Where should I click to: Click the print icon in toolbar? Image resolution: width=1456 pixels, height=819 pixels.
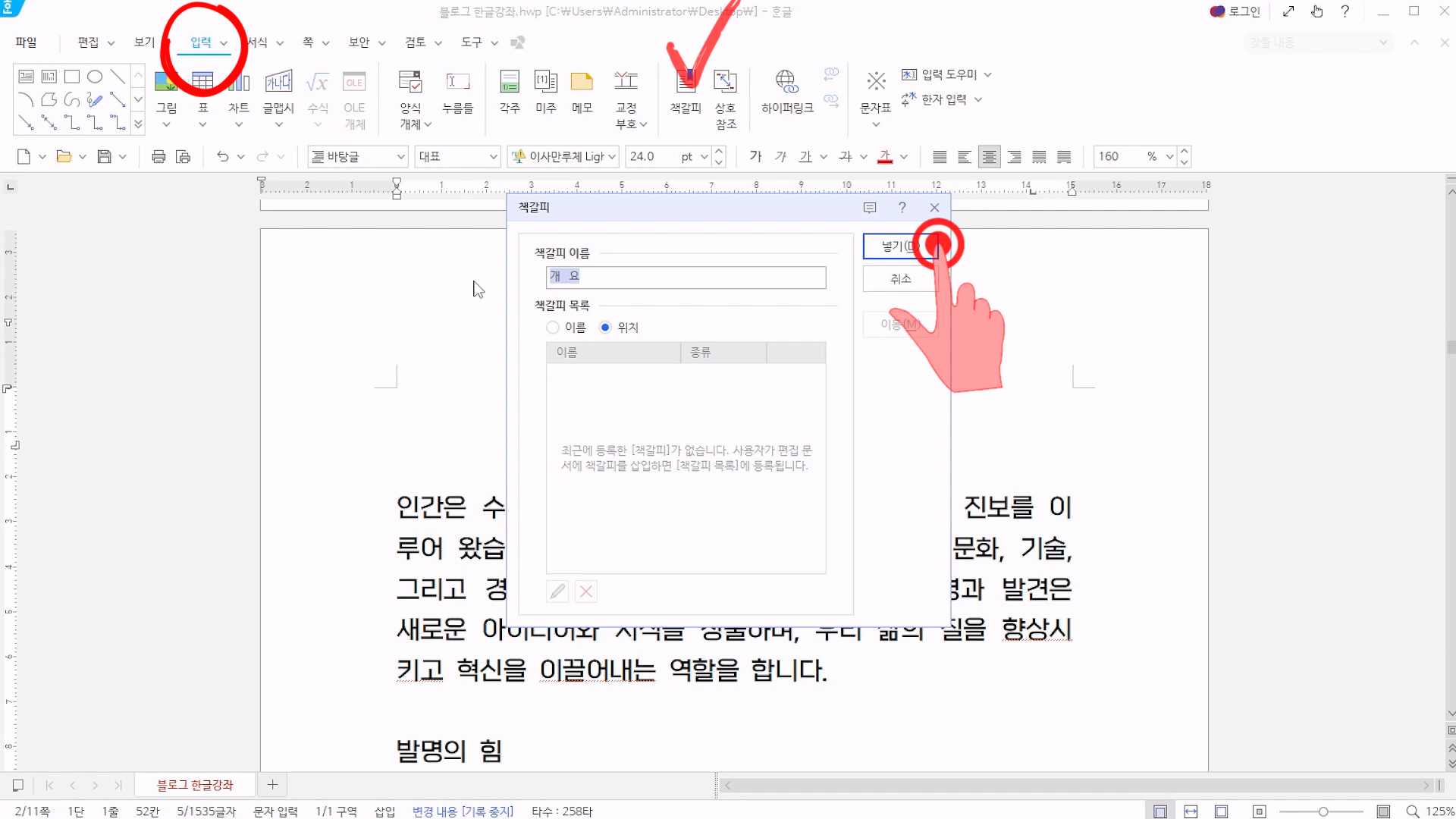(x=158, y=157)
